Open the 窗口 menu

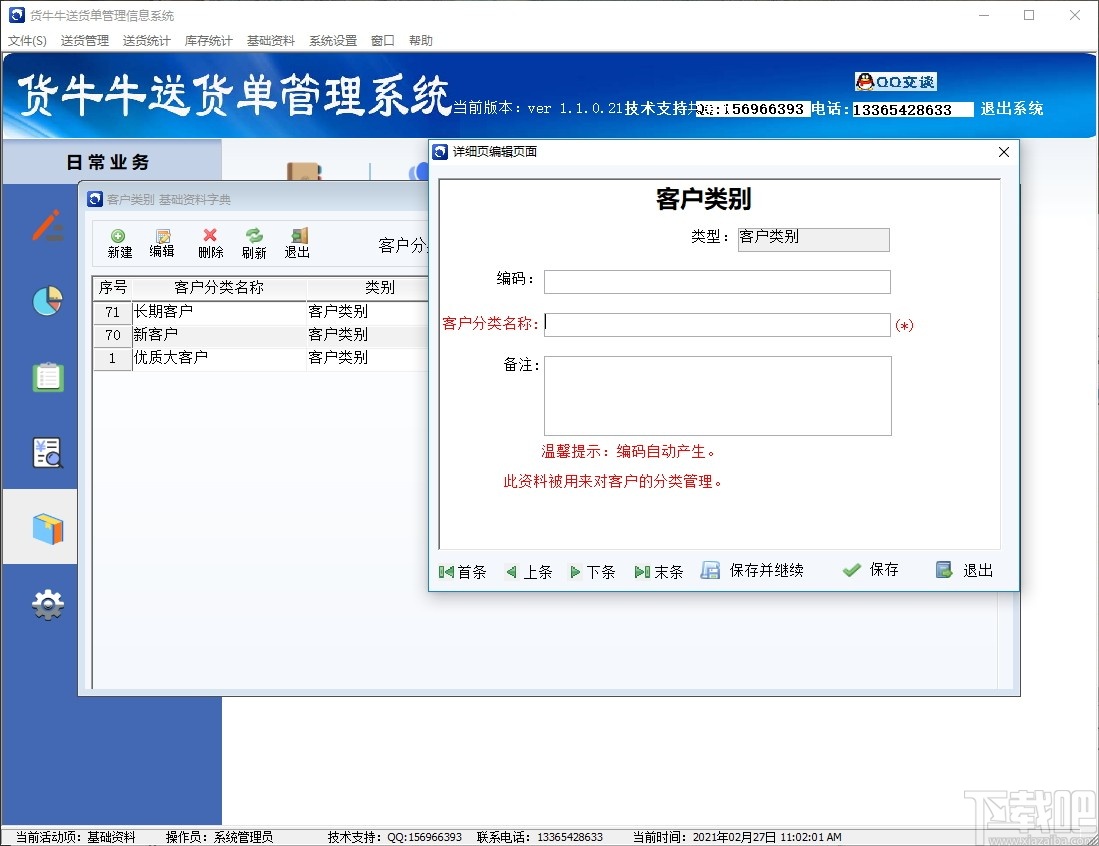point(383,40)
